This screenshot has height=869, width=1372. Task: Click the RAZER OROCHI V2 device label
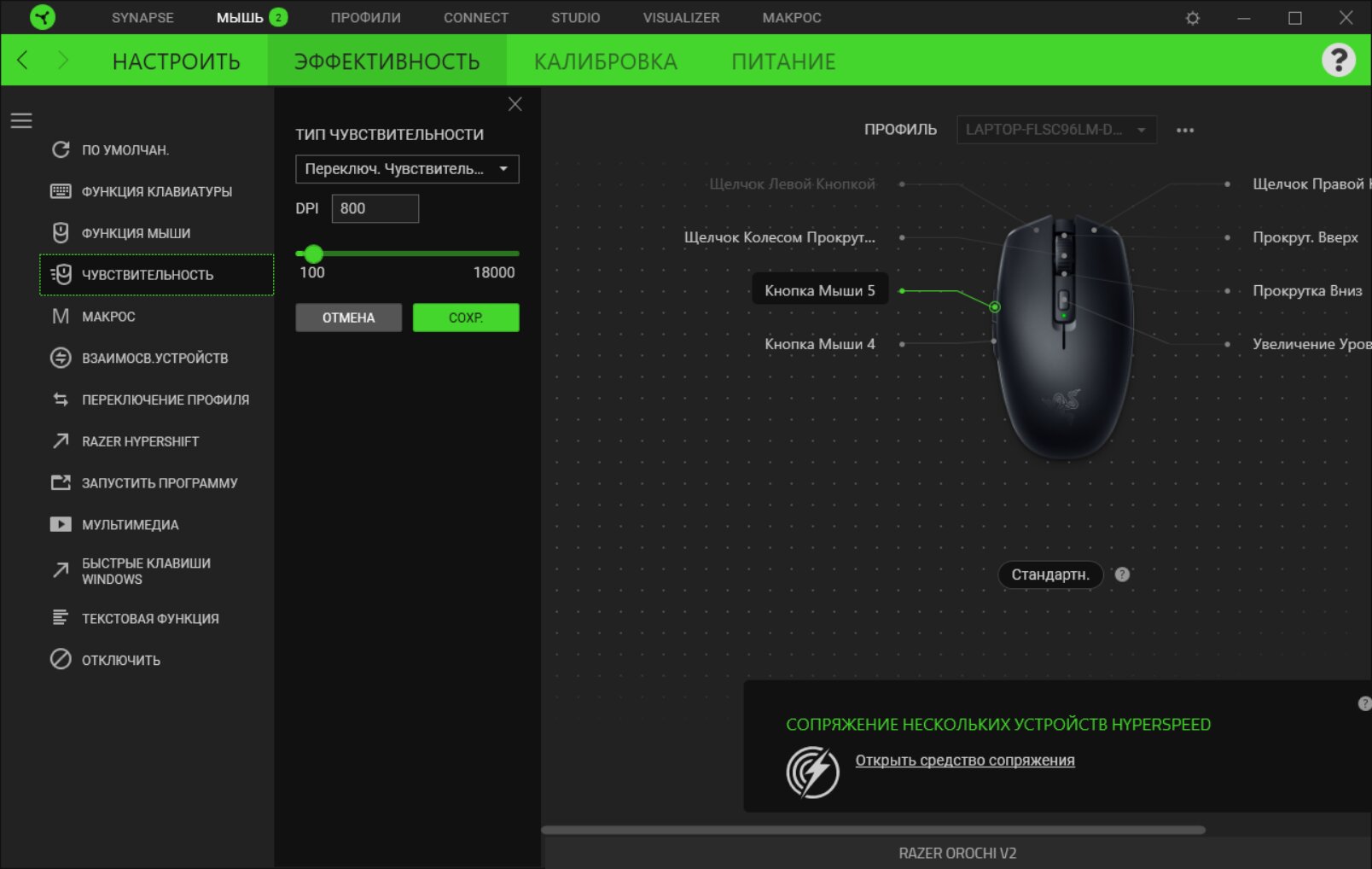coord(957,853)
